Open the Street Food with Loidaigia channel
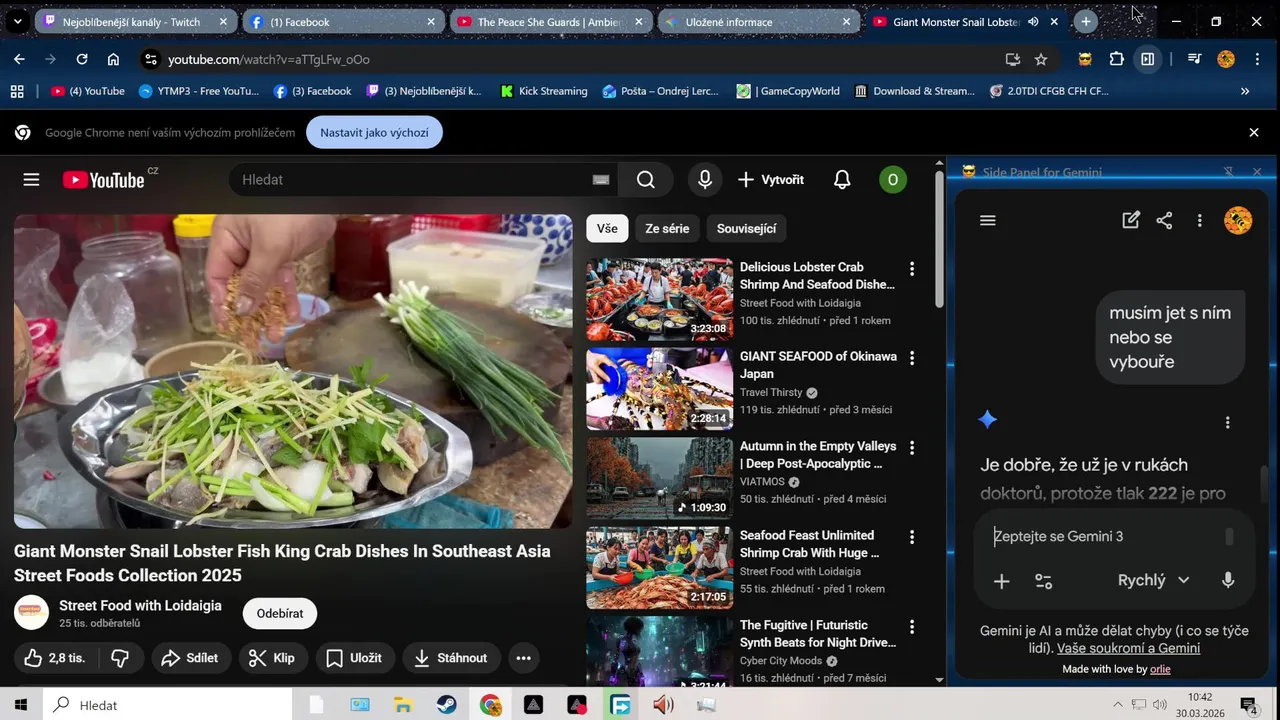 pyautogui.click(x=140, y=606)
